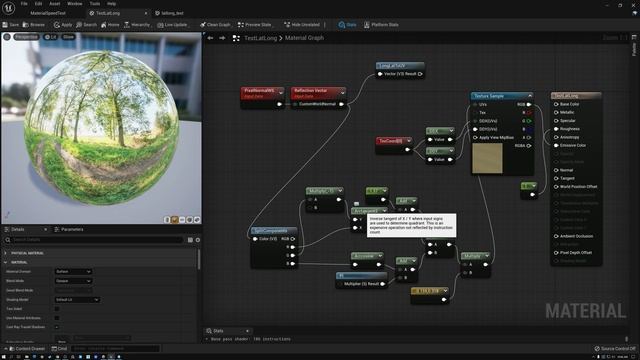
Task: Click TestLatLong in the breadcrumb
Action: coord(260,38)
